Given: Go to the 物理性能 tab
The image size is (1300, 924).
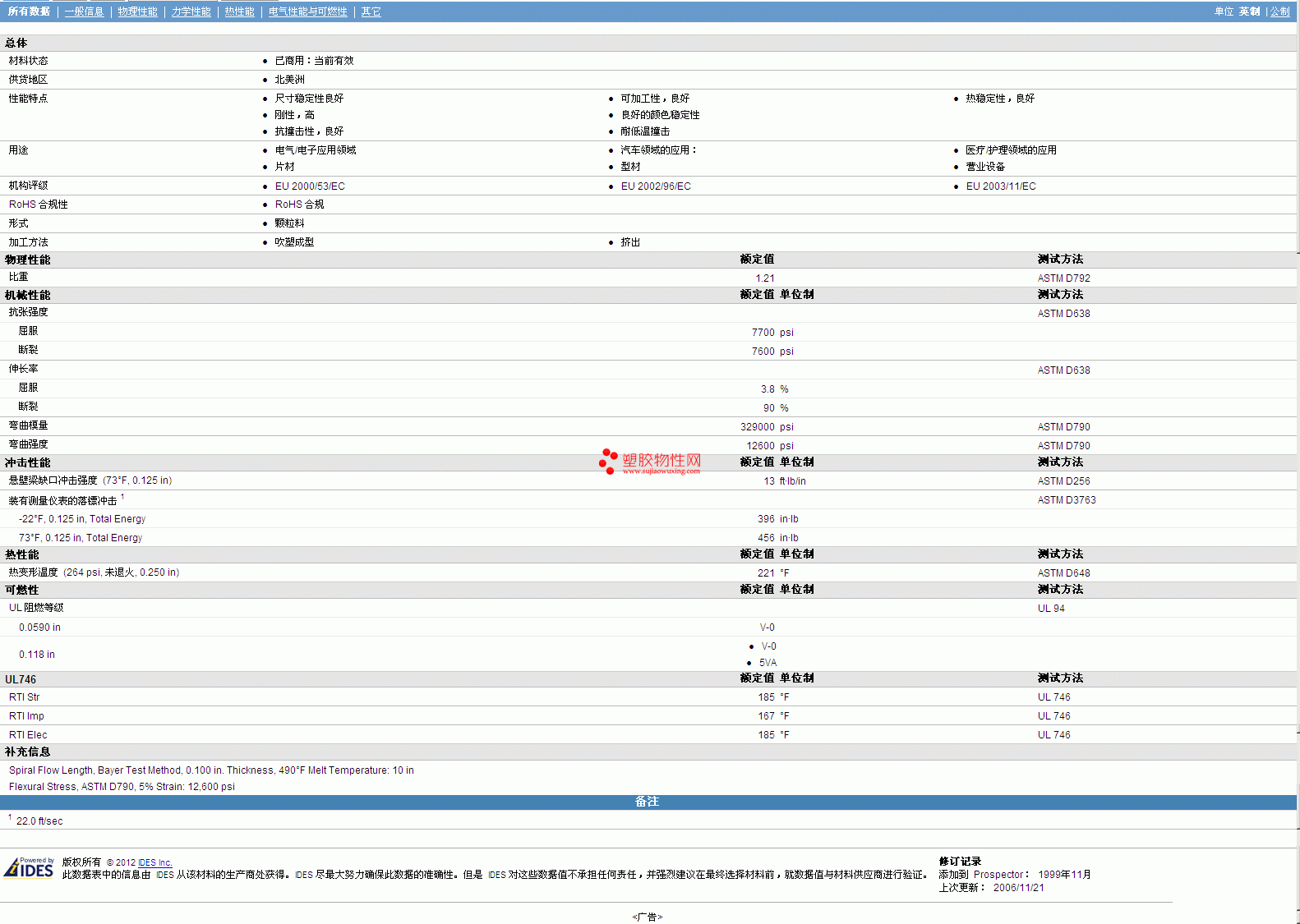Looking at the screenshot, I should pos(137,11).
